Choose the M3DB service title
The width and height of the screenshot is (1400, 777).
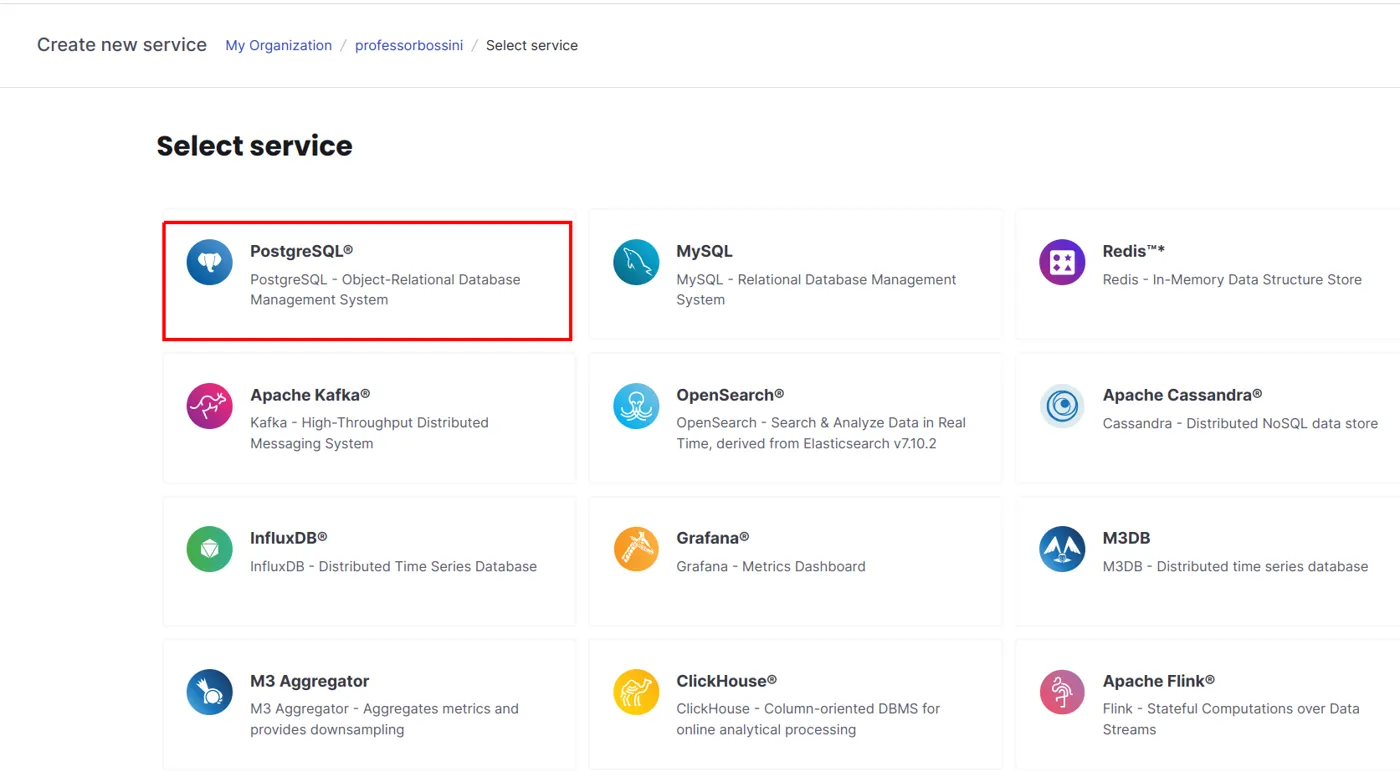click(1126, 538)
